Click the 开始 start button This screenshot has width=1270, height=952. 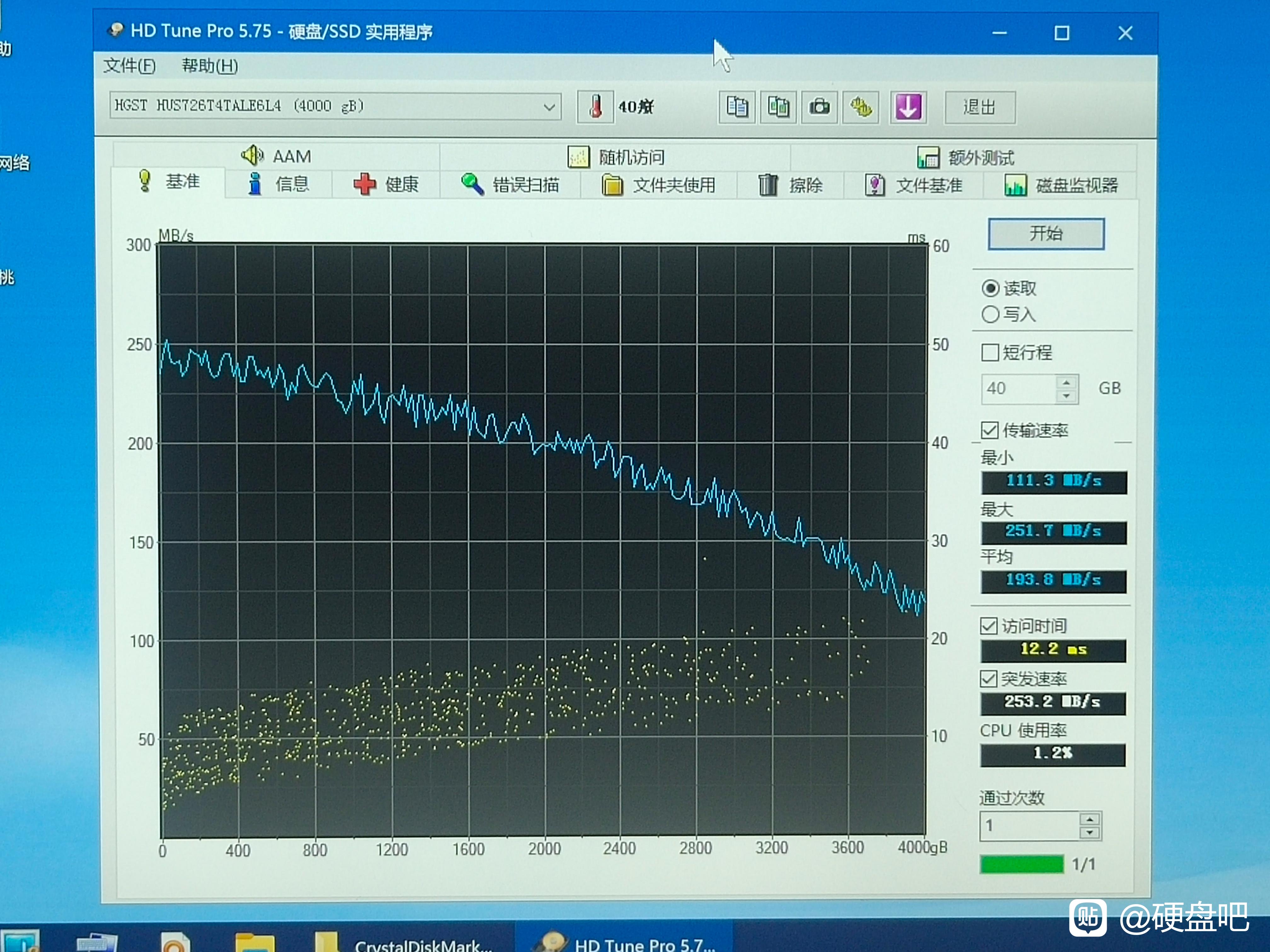tap(1045, 234)
